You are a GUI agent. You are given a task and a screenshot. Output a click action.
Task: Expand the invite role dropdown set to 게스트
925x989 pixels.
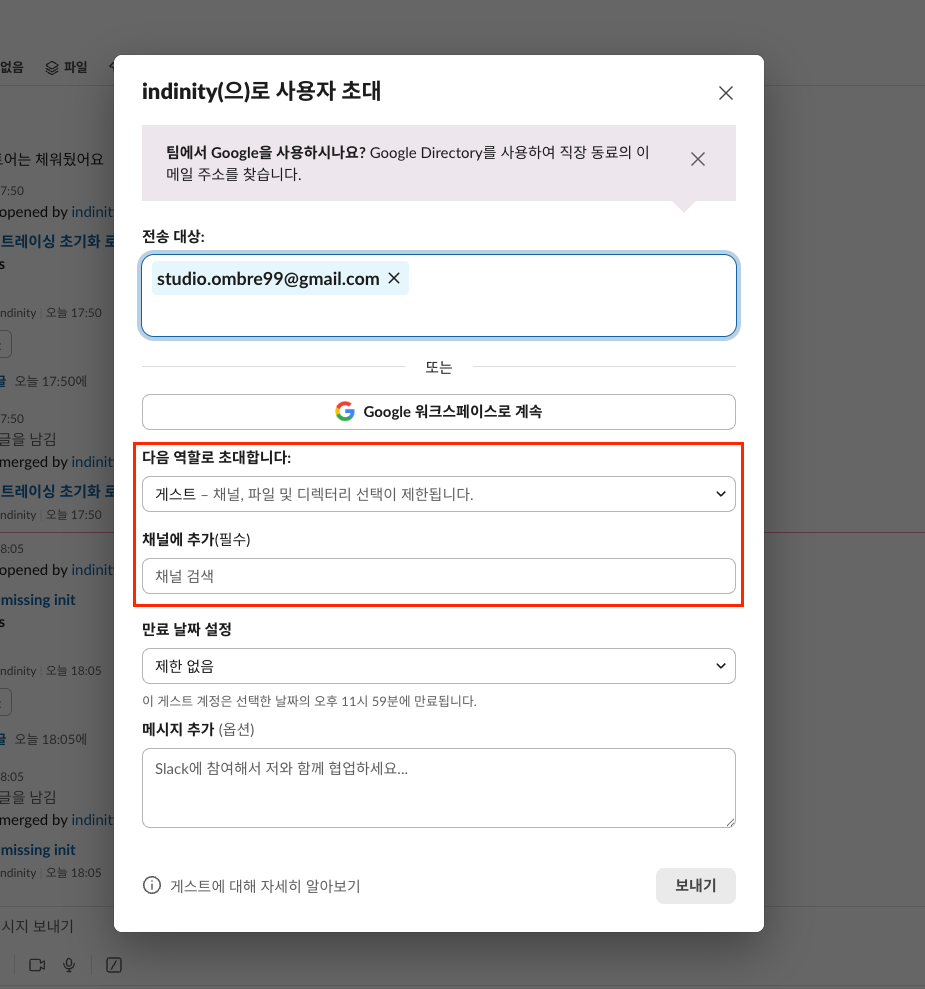pyautogui.click(x=438, y=494)
